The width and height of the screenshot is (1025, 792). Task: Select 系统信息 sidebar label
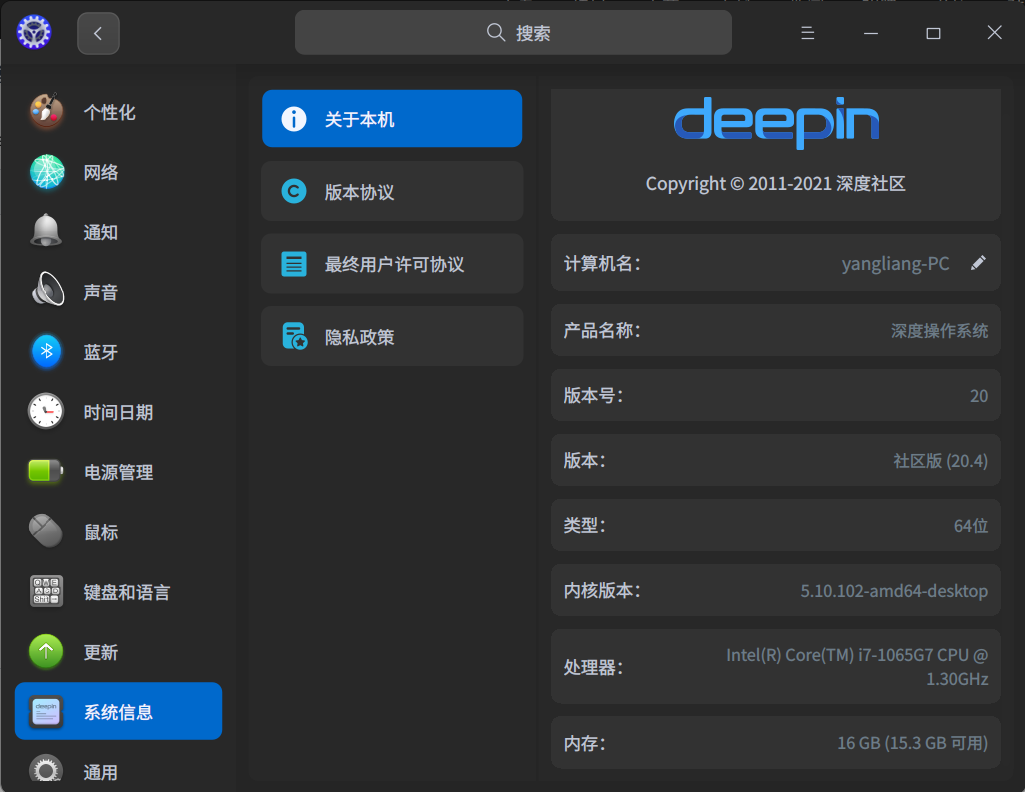click(x=118, y=712)
